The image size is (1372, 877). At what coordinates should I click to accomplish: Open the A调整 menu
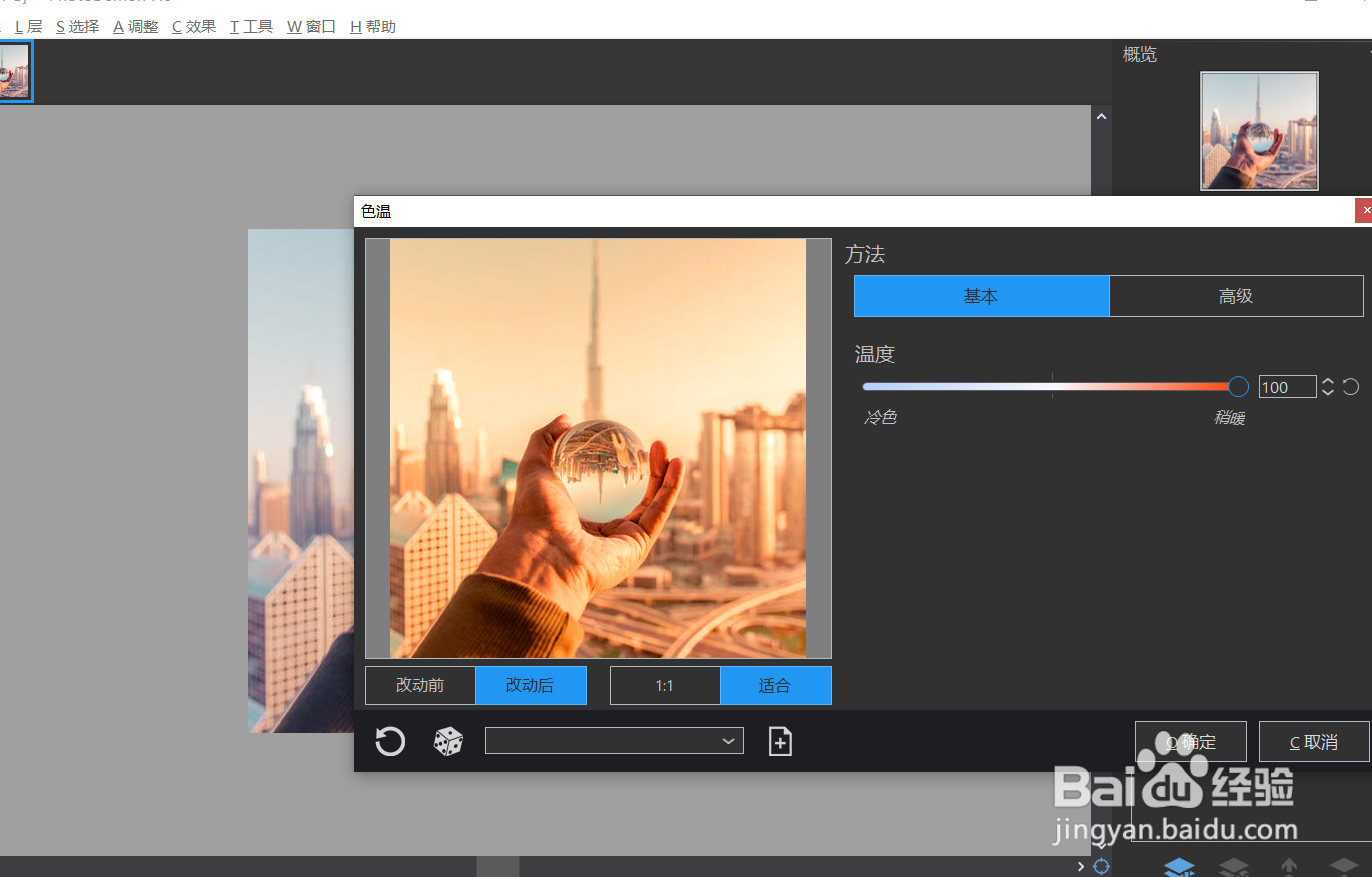tap(135, 27)
